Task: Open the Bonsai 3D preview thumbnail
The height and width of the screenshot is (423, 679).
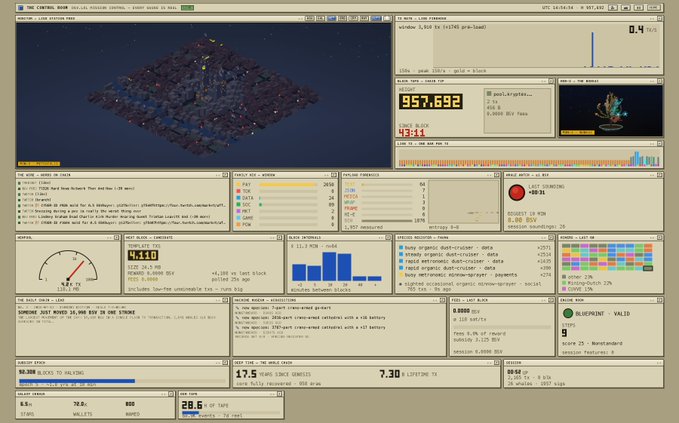Action: tap(611, 111)
